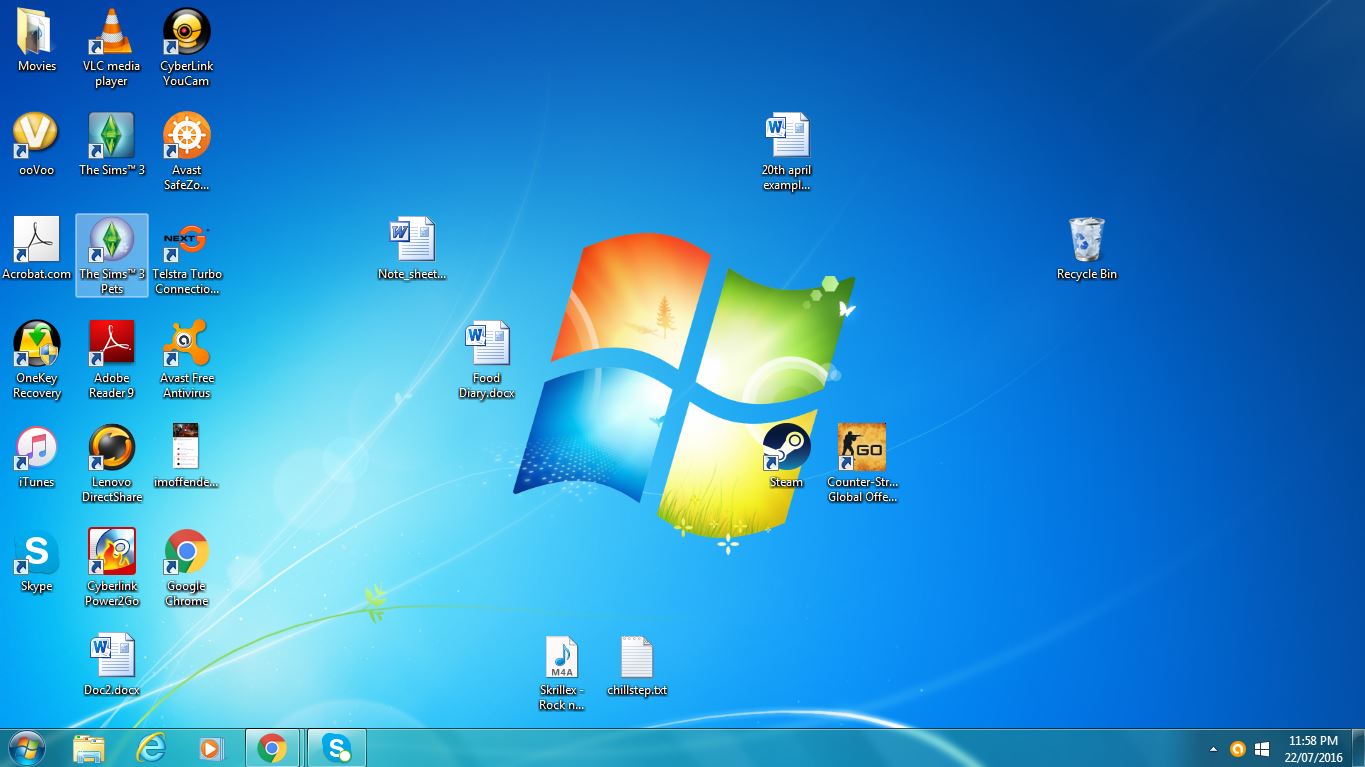Image resolution: width=1365 pixels, height=767 pixels.
Task: Select the 20th april example document
Action: (787, 152)
